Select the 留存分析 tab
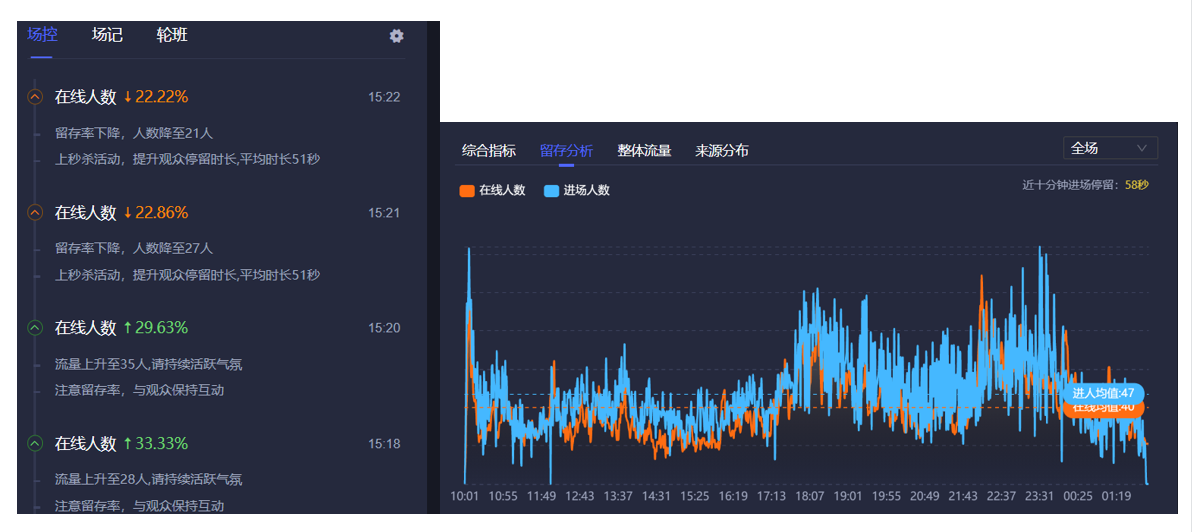The width and height of the screenshot is (1192, 532). [566, 150]
